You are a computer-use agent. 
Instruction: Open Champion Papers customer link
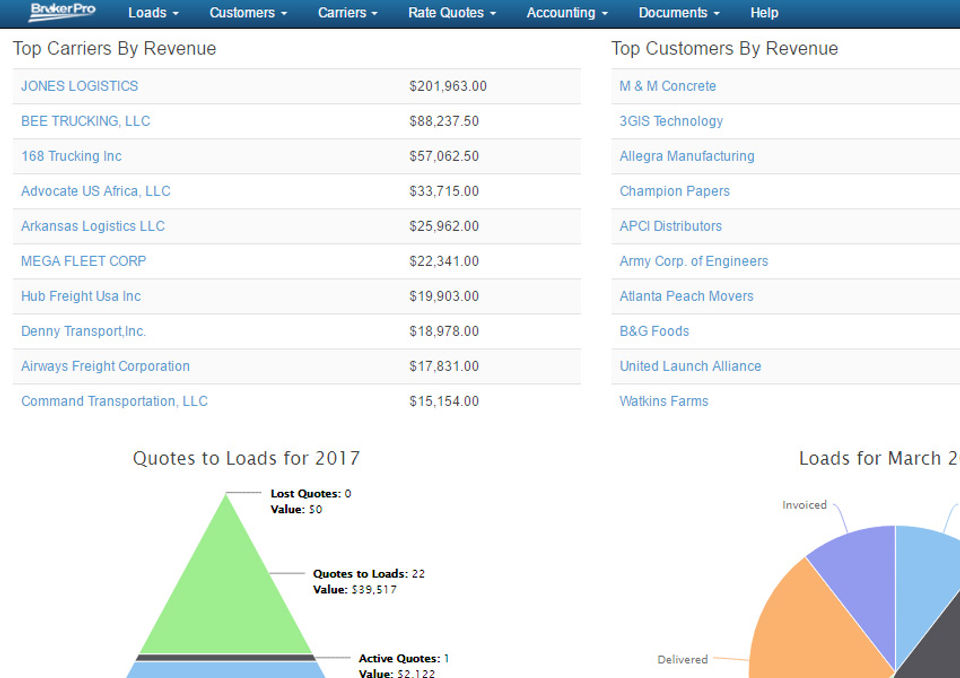(x=675, y=191)
